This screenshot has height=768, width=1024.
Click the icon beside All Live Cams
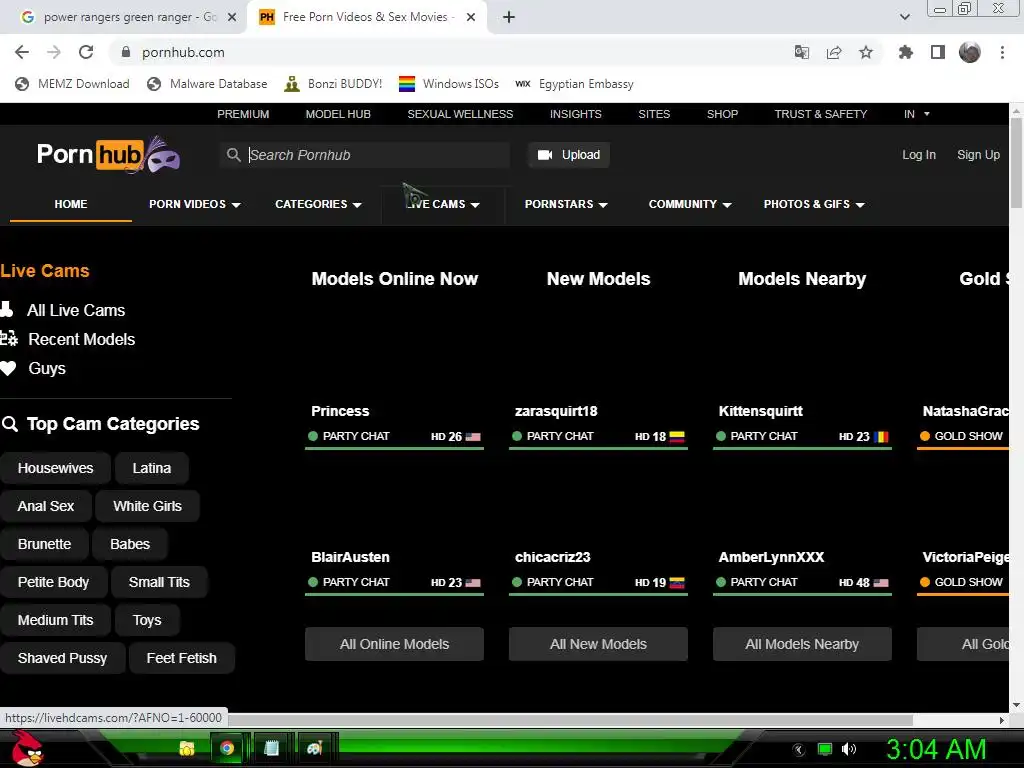click(x=7, y=310)
